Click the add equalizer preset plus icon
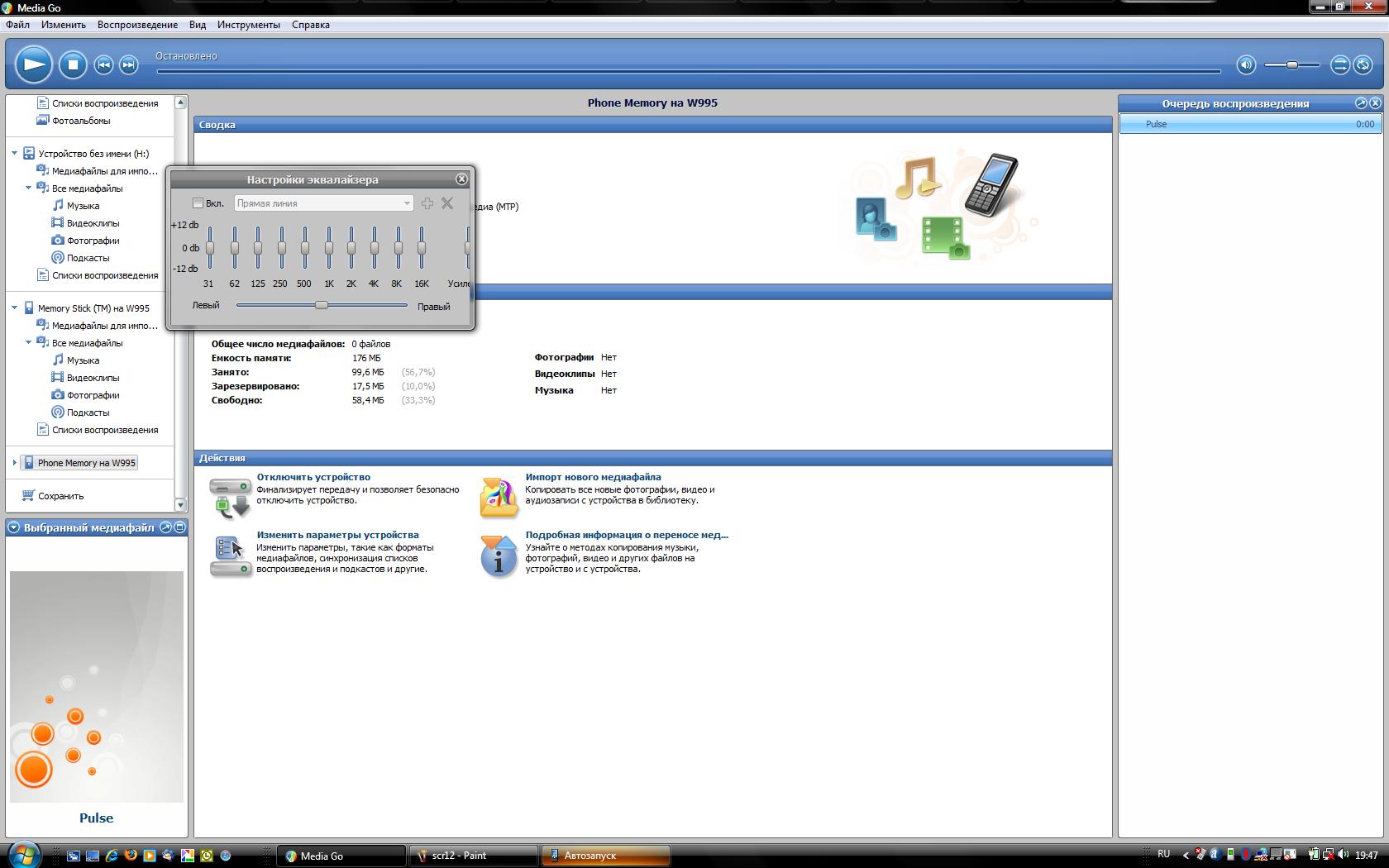Screen dimensions: 1389x868 (x=427, y=203)
